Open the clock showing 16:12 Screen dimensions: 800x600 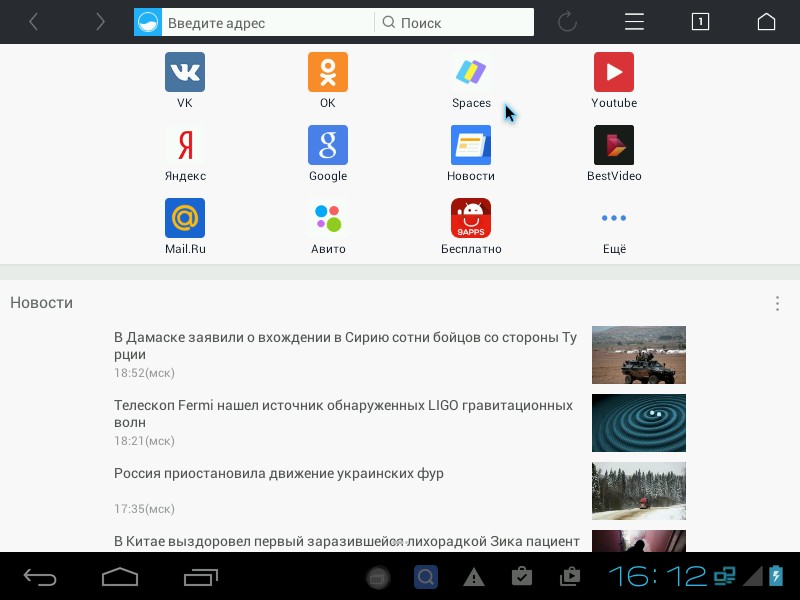coord(658,577)
